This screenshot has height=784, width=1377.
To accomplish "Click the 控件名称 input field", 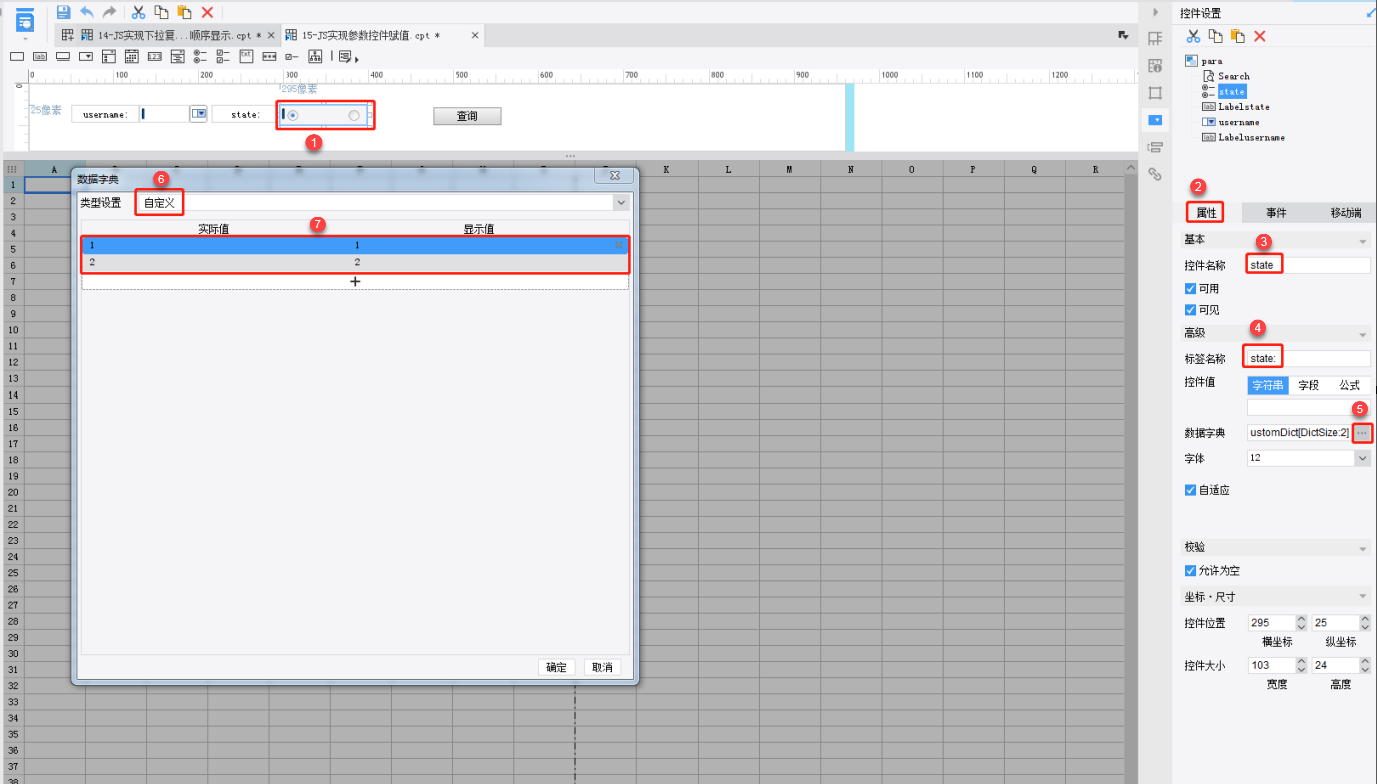I will point(1308,265).
